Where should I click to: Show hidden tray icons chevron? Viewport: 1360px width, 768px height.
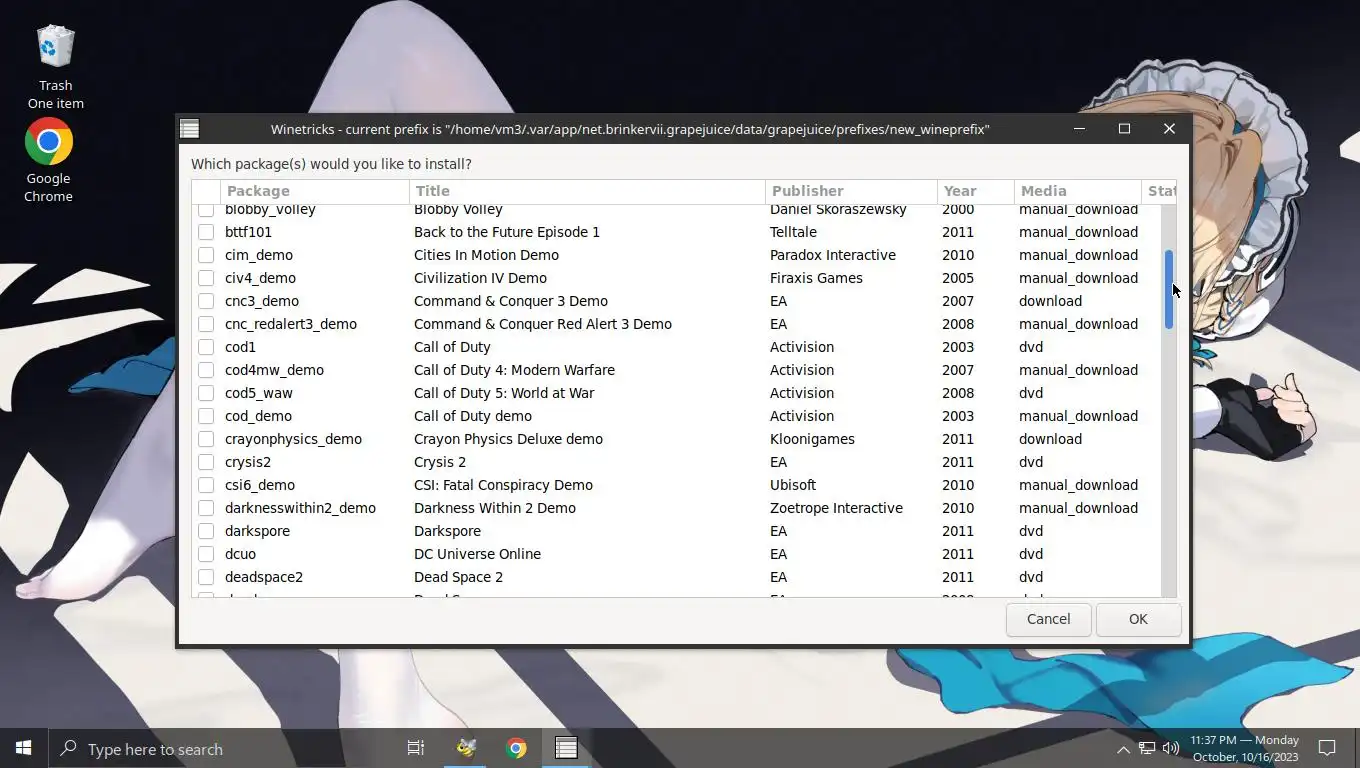(x=1123, y=749)
